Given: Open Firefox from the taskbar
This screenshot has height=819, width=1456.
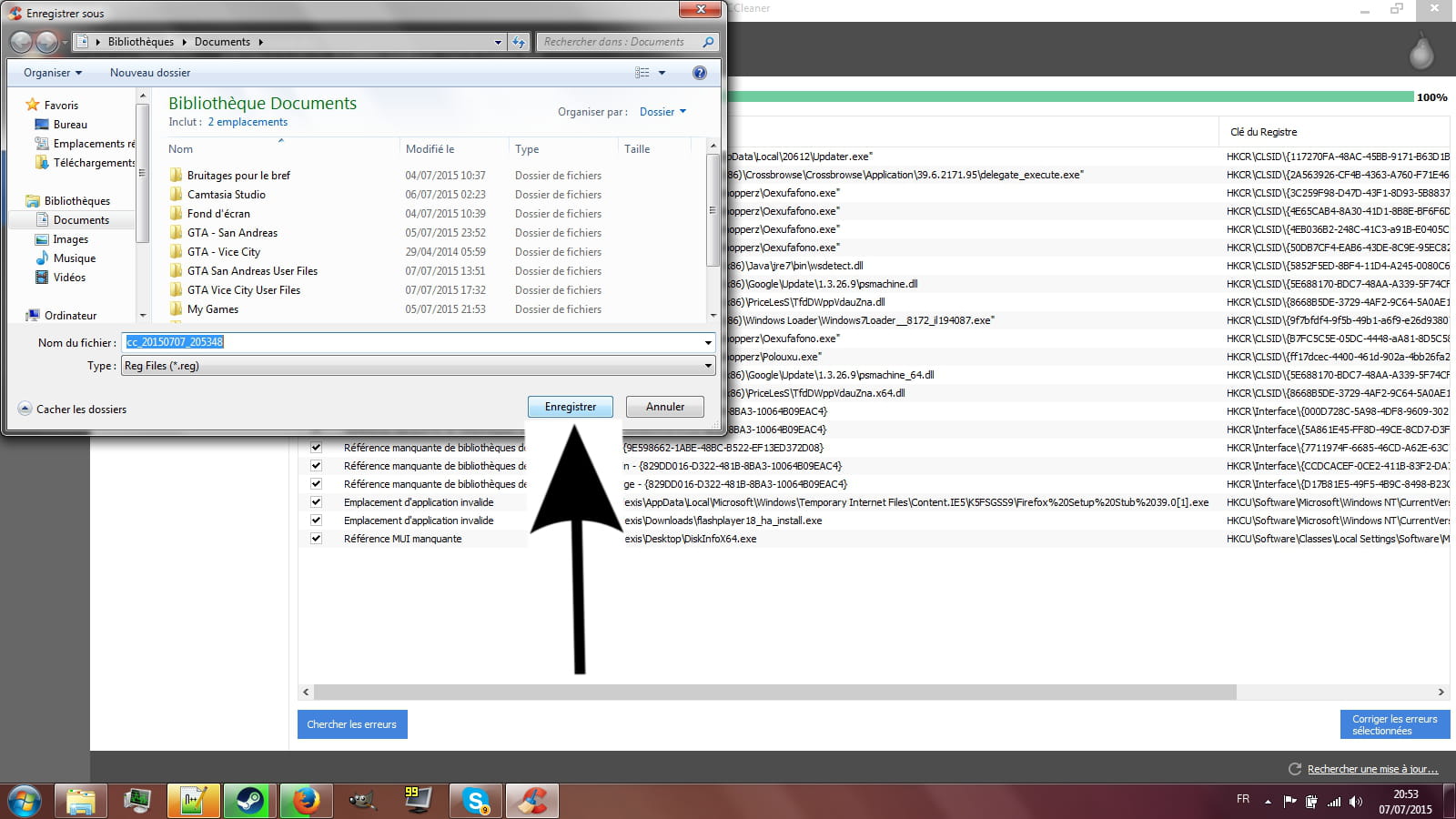Looking at the screenshot, I should coord(306,801).
